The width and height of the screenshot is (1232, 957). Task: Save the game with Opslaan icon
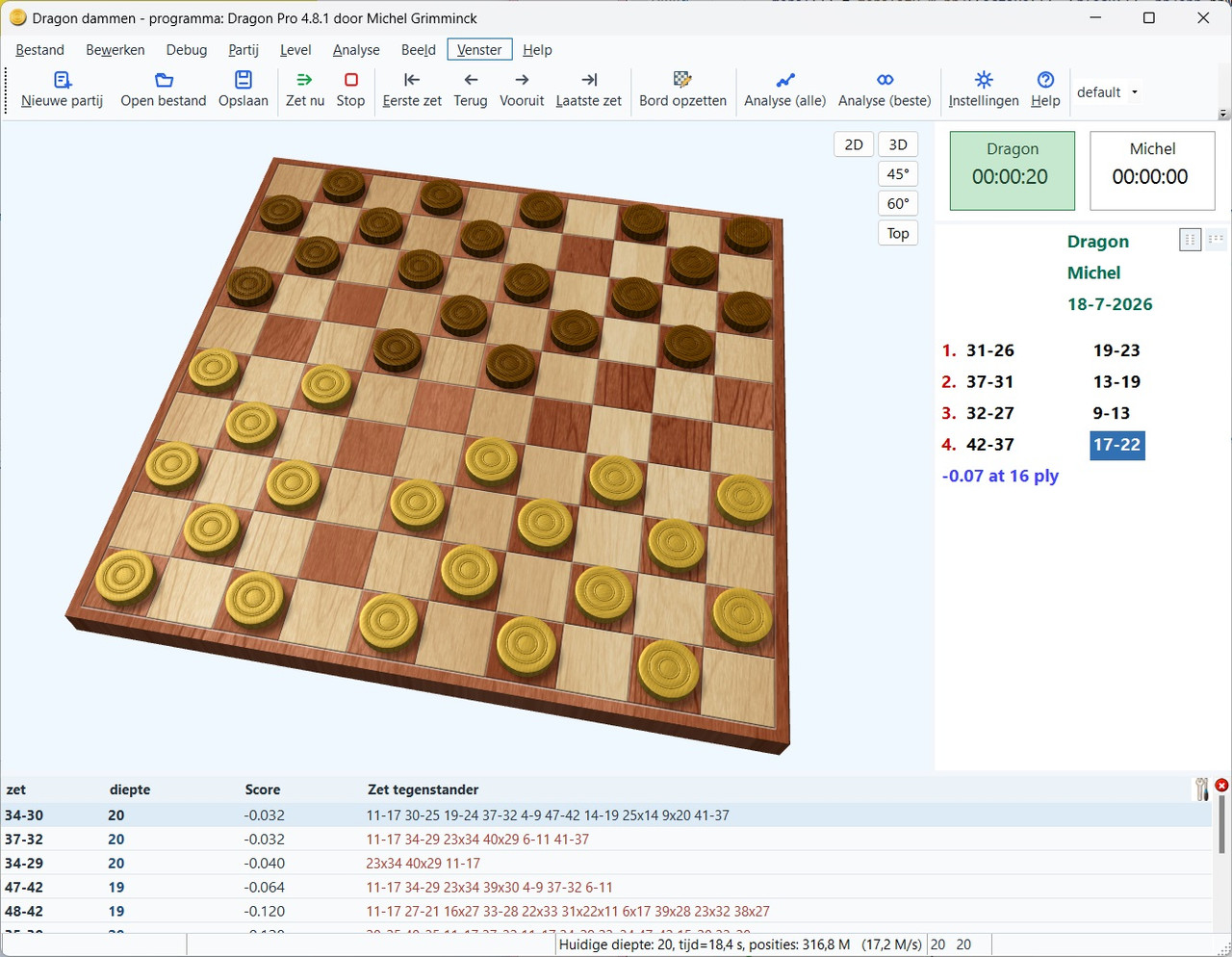click(244, 80)
